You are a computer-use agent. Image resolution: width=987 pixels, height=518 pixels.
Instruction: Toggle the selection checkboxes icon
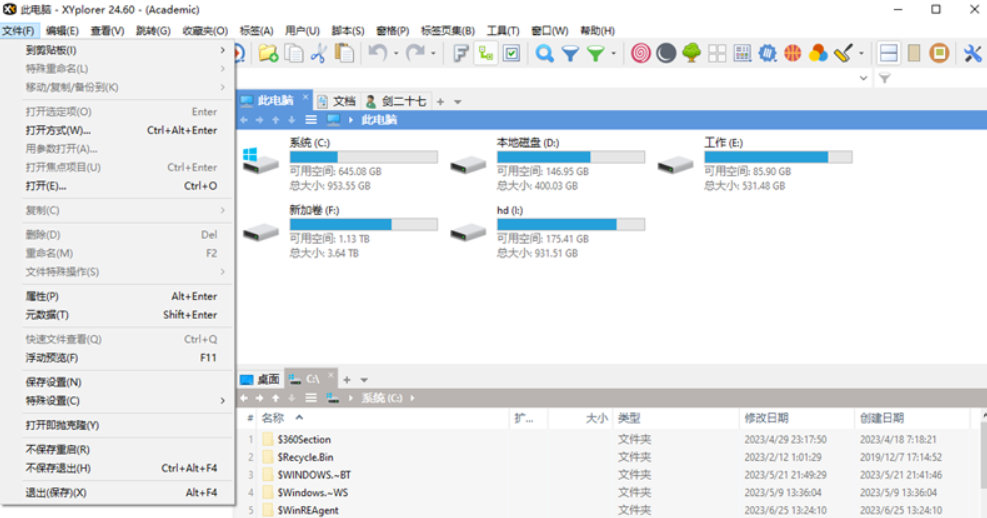click(x=512, y=53)
